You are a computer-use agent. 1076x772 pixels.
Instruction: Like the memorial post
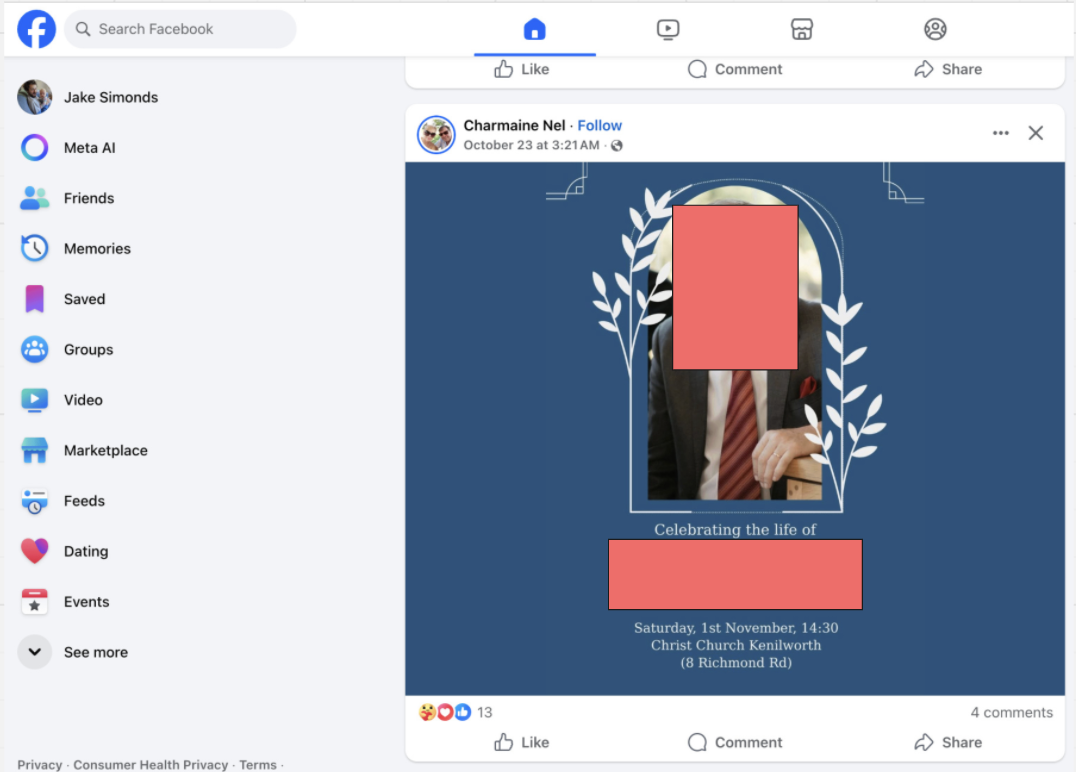tap(521, 742)
